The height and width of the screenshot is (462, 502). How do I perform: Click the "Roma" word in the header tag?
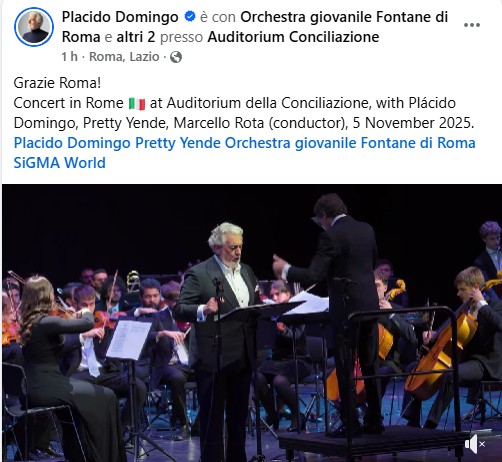click(x=81, y=37)
